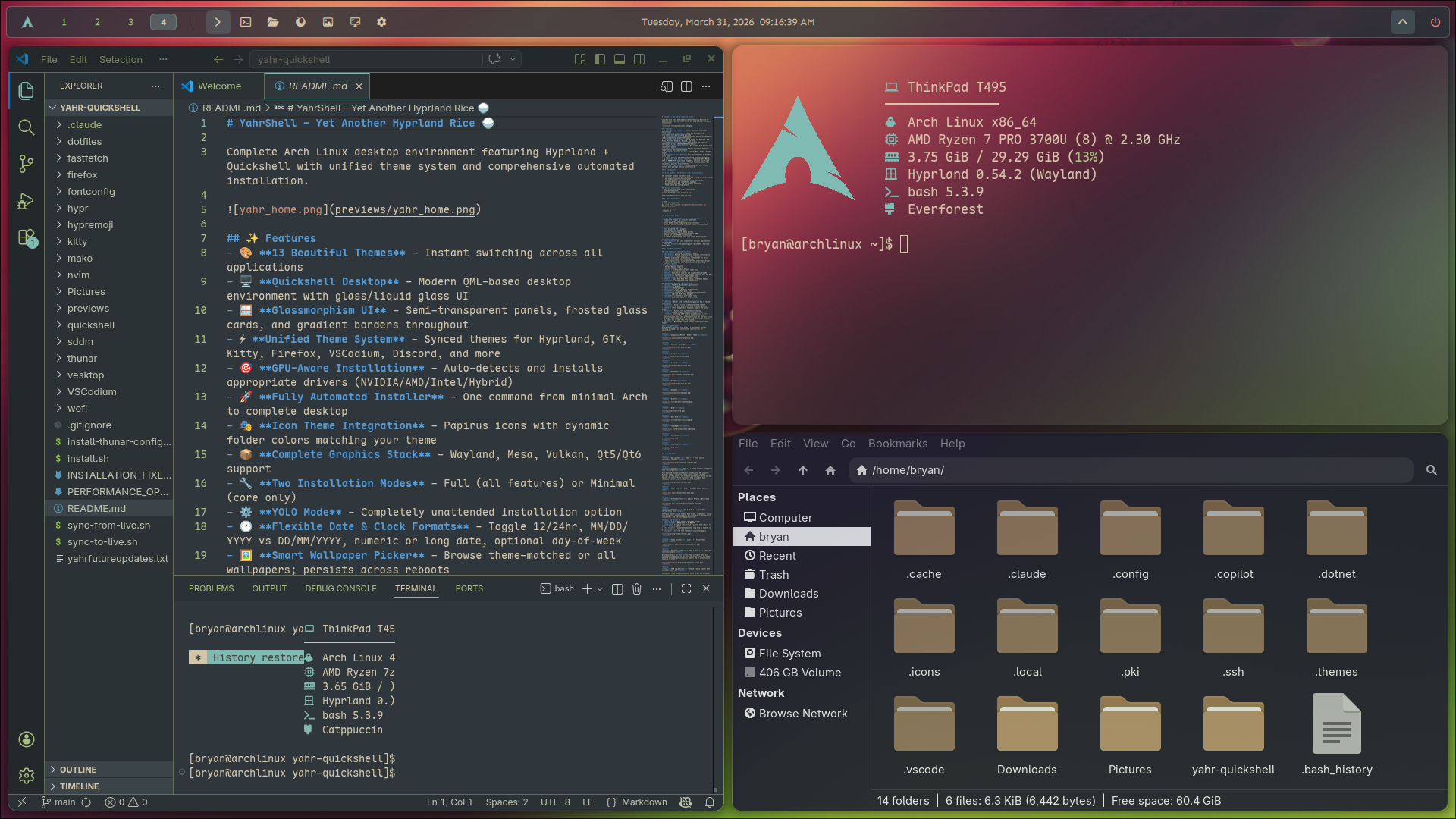1456x819 pixels.
Task: Open Run and Debug view
Action: (x=26, y=201)
